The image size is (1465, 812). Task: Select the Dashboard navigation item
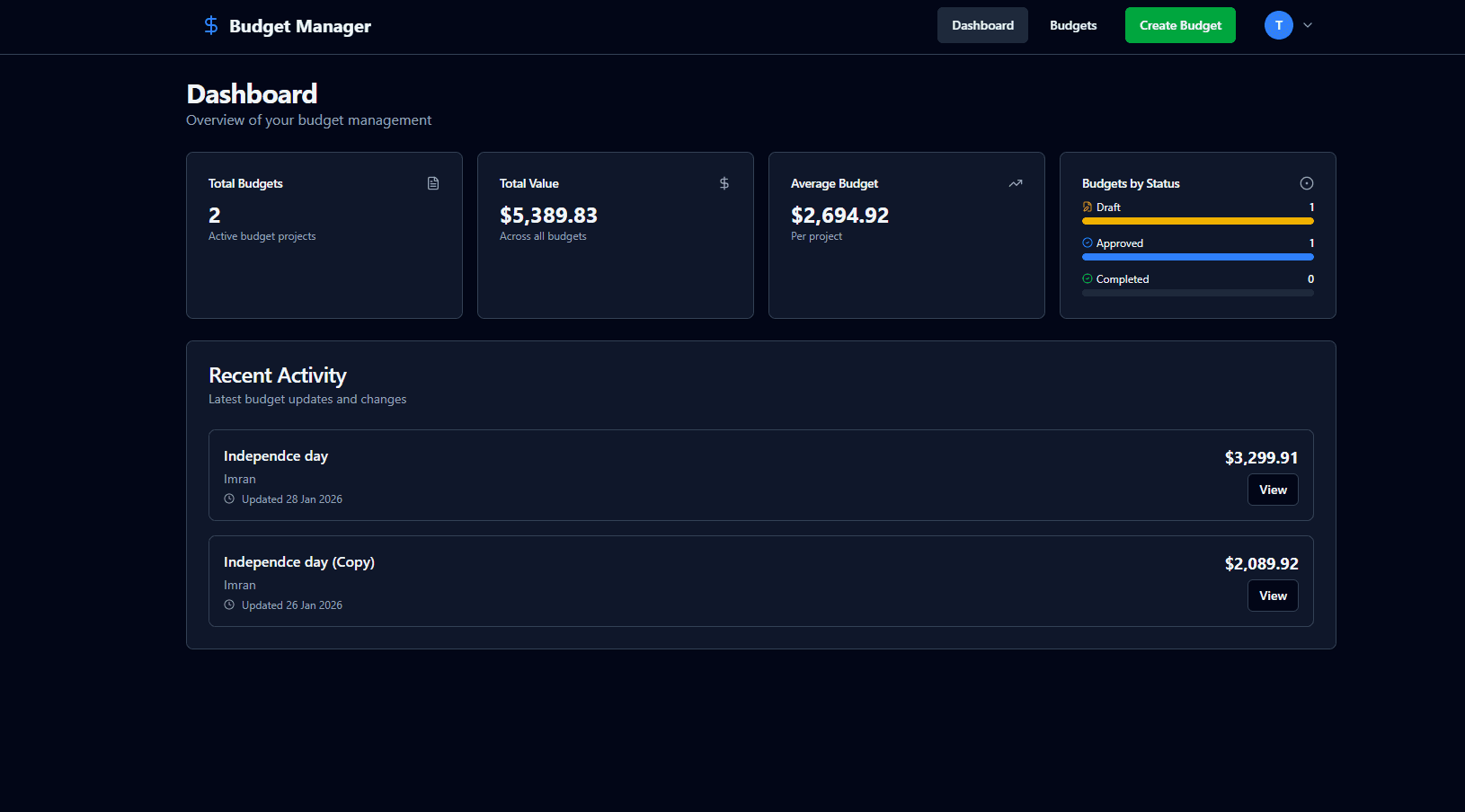click(982, 25)
